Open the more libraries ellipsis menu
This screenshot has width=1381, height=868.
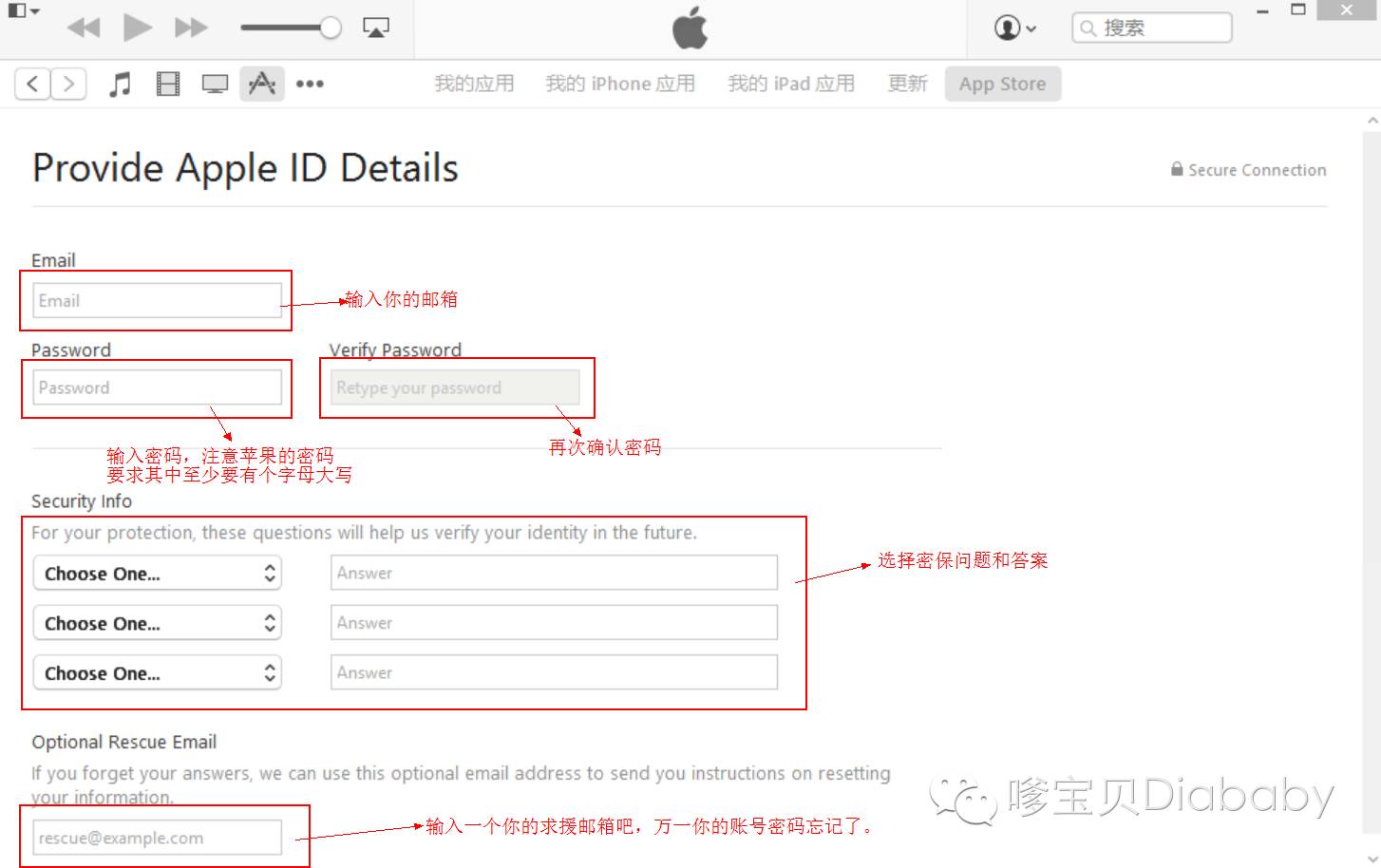pos(310,84)
